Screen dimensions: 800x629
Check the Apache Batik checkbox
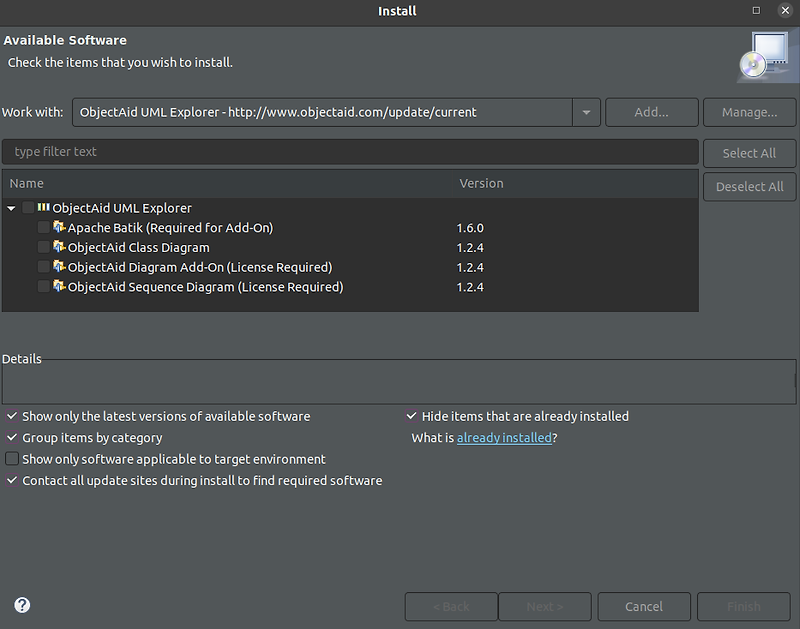pyautogui.click(x=43, y=227)
